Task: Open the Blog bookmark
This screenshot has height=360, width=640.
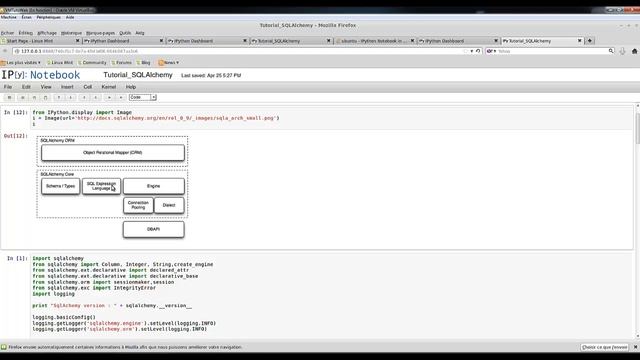Action: point(143,63)
